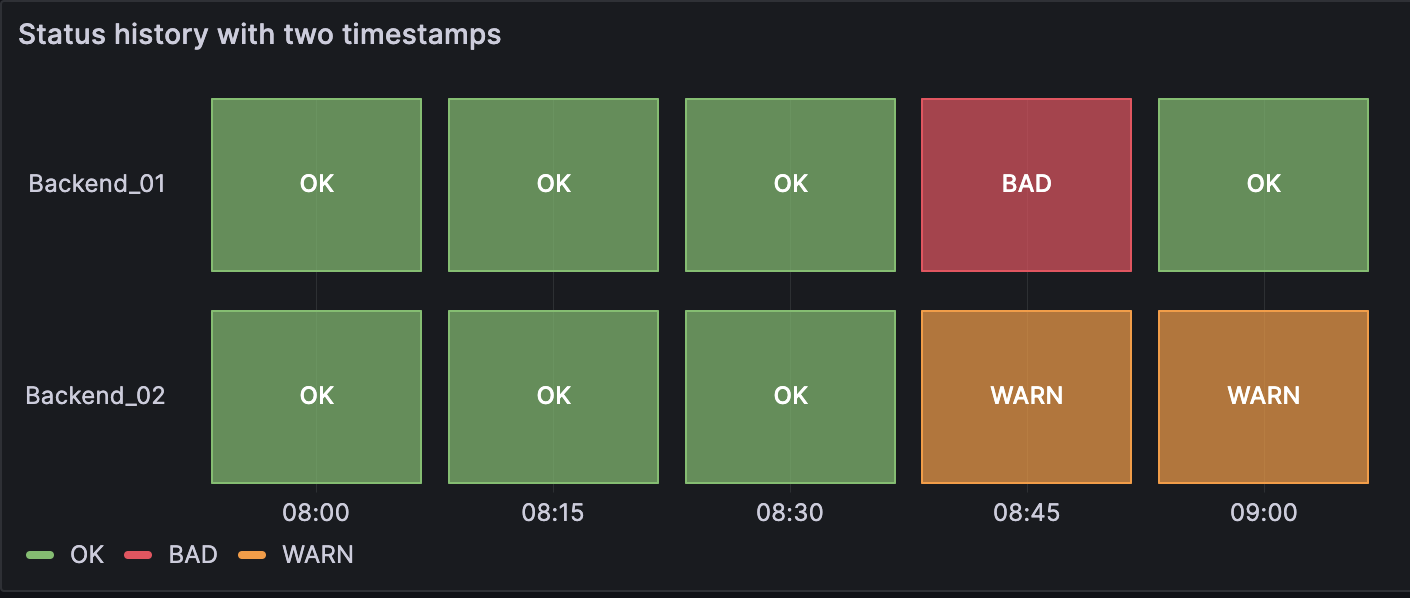The image size is (1410, 598).
Task: Select Backend_01 OK cell at 08:00
Action: click(x=316, y=185)
